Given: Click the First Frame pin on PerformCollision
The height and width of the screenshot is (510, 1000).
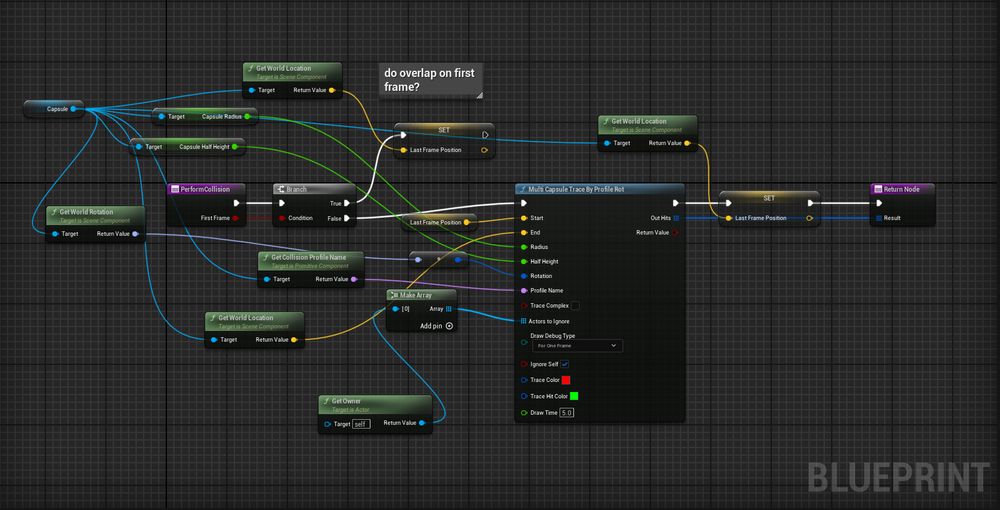Looking at the screenshot, I should pyautogui.click(x=235, y=218).
